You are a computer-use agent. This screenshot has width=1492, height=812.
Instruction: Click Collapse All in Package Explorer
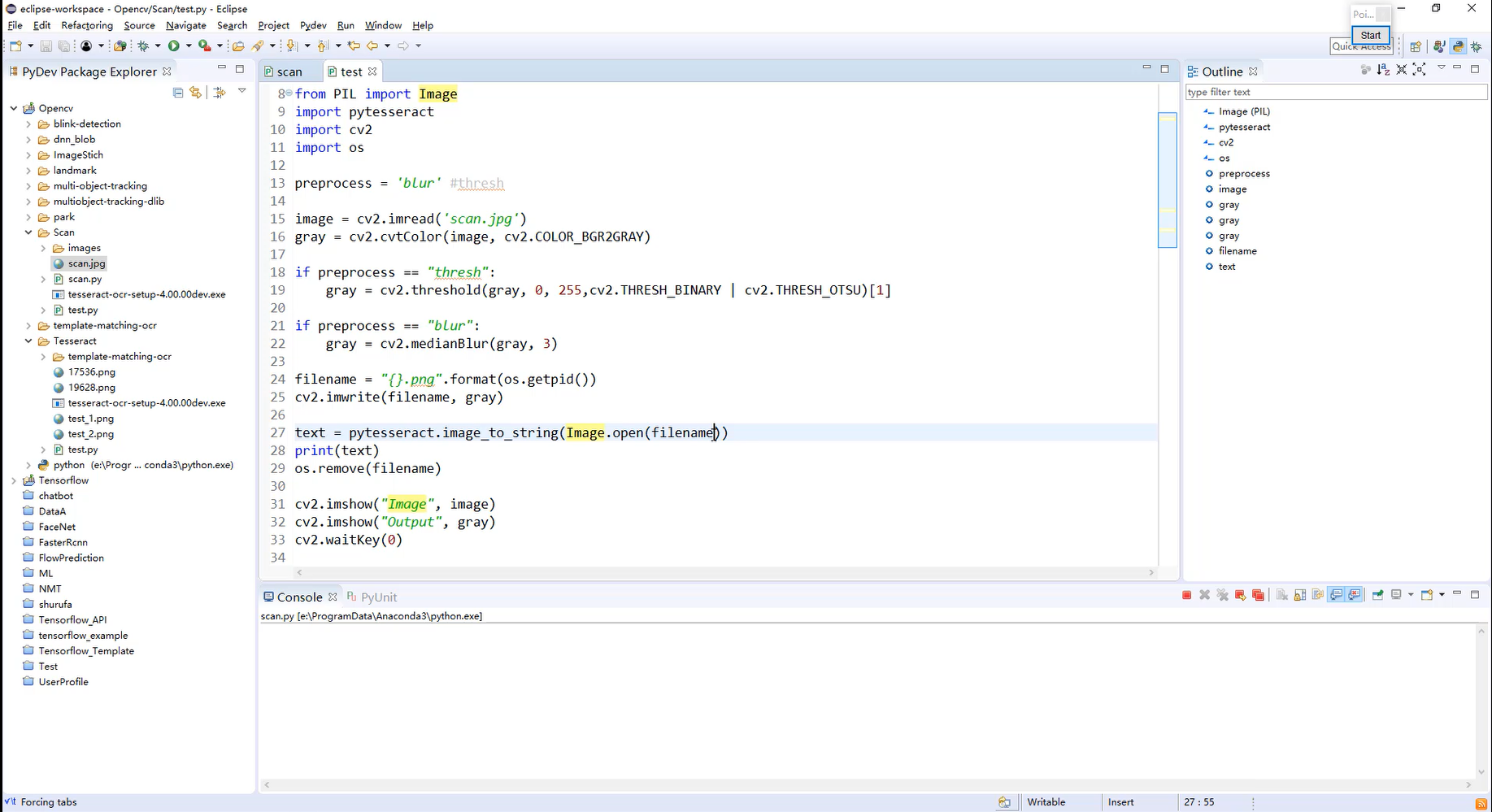point(178,93)
